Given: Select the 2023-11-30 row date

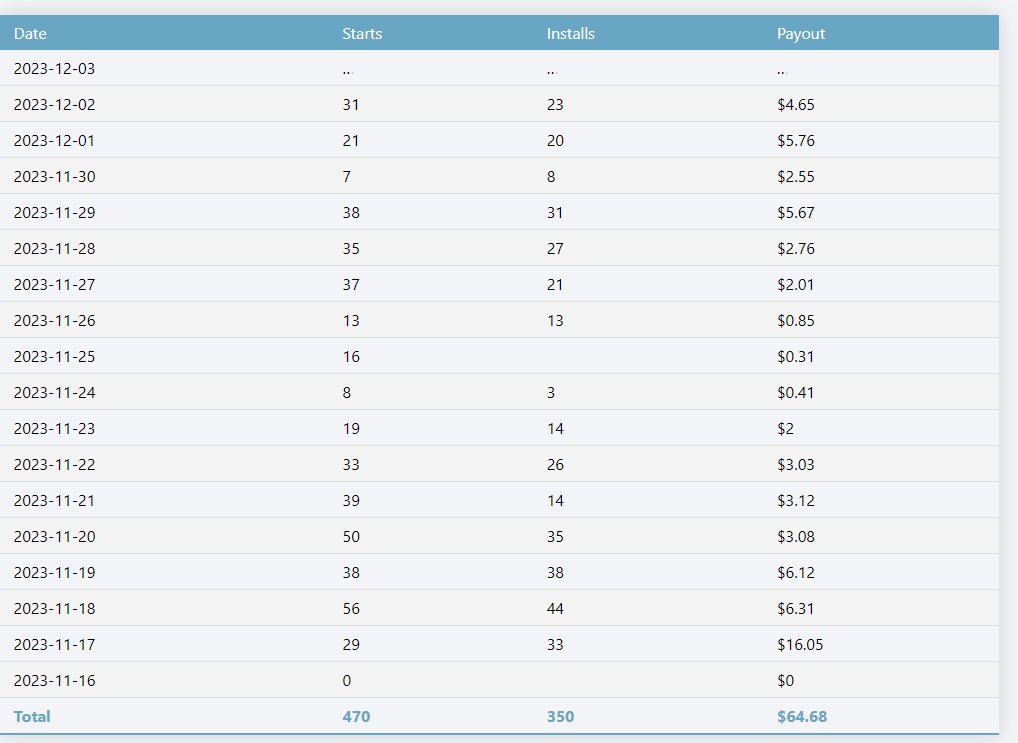Looking at the screenshot, I should point(55,177).
